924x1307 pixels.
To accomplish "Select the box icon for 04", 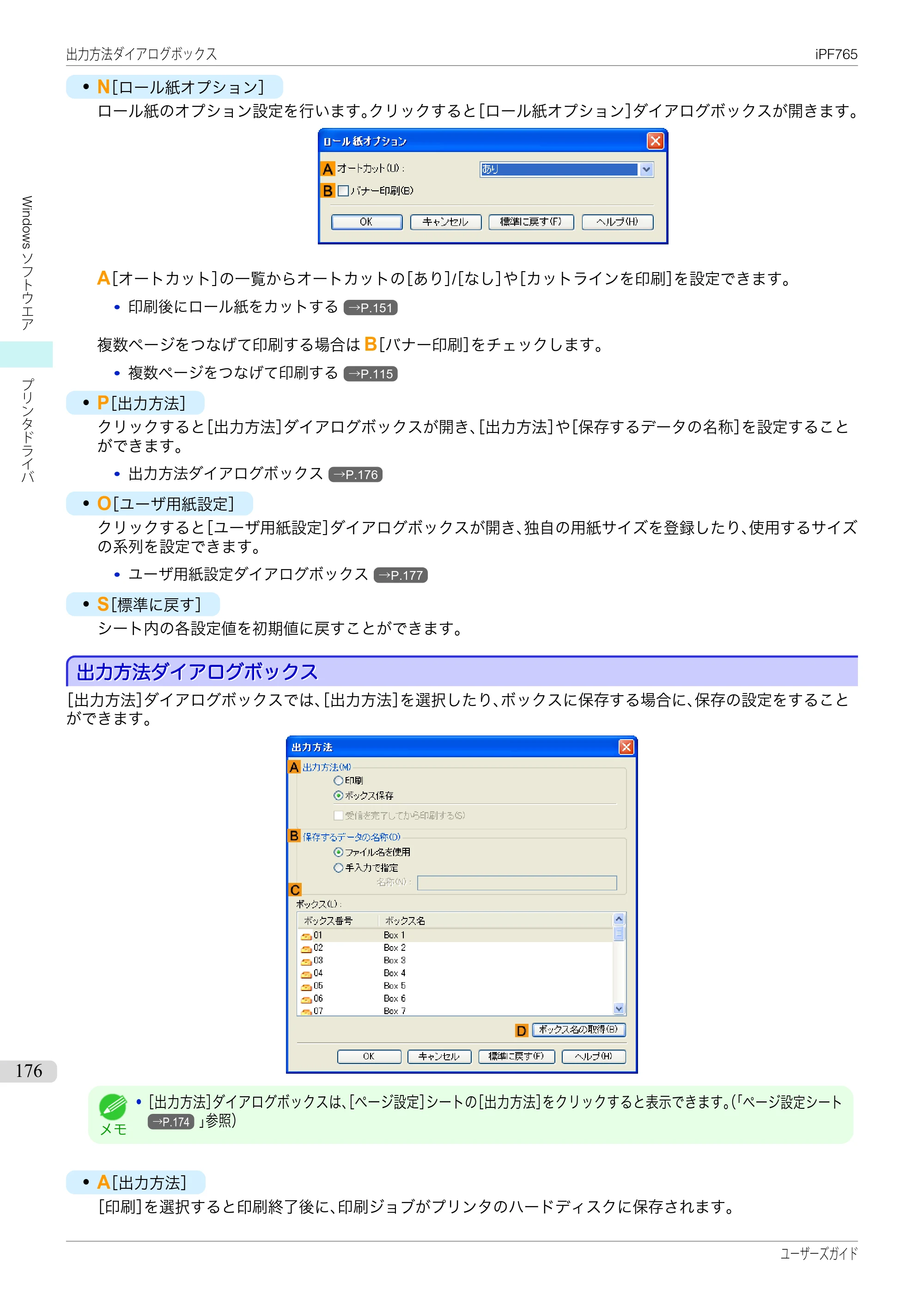I will [x=306, y=974].
